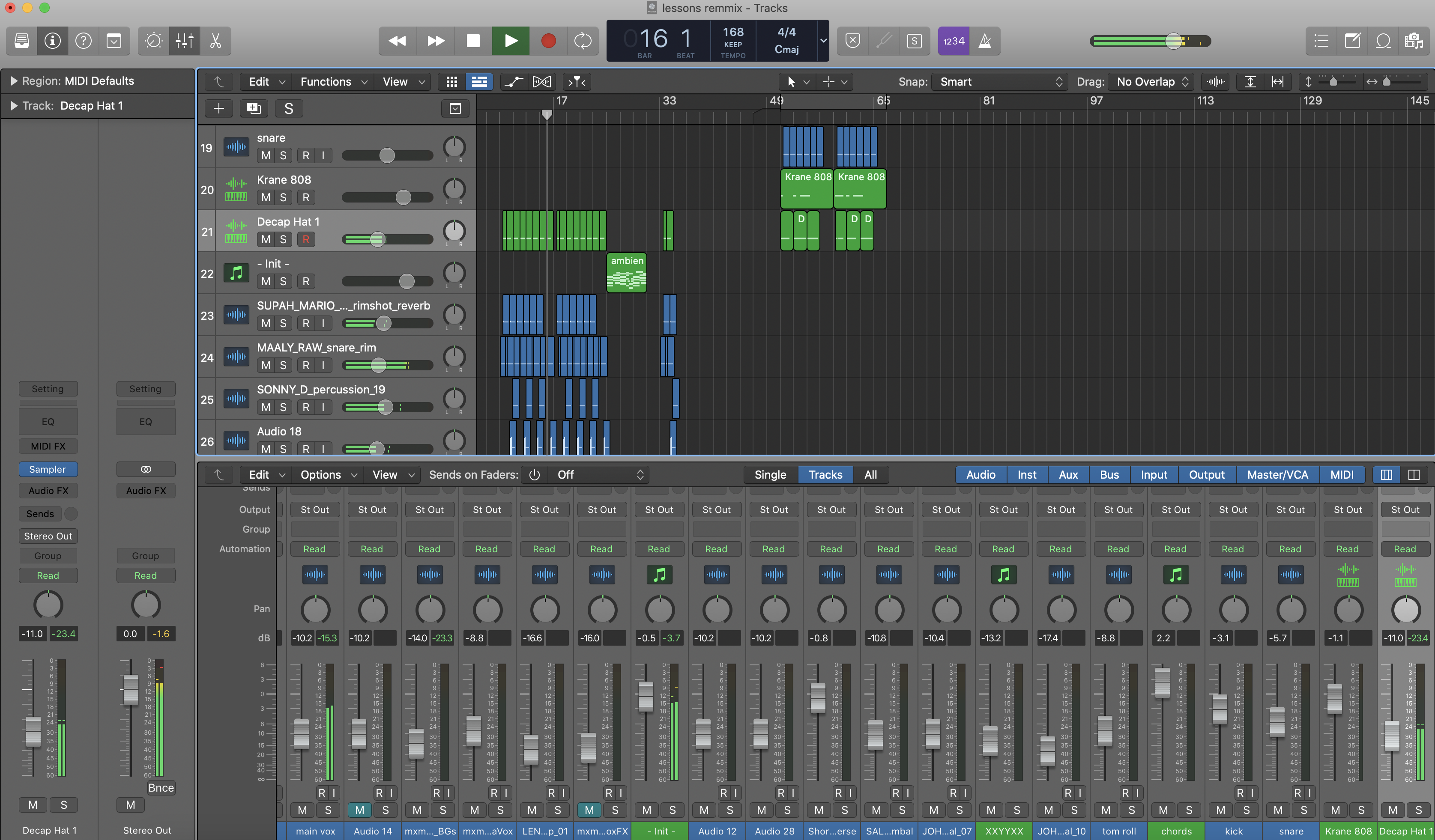This screenshot has width=1435, height=840.
Task: Click the inspector Stereo Out output slot
Action: pos(48,536)
